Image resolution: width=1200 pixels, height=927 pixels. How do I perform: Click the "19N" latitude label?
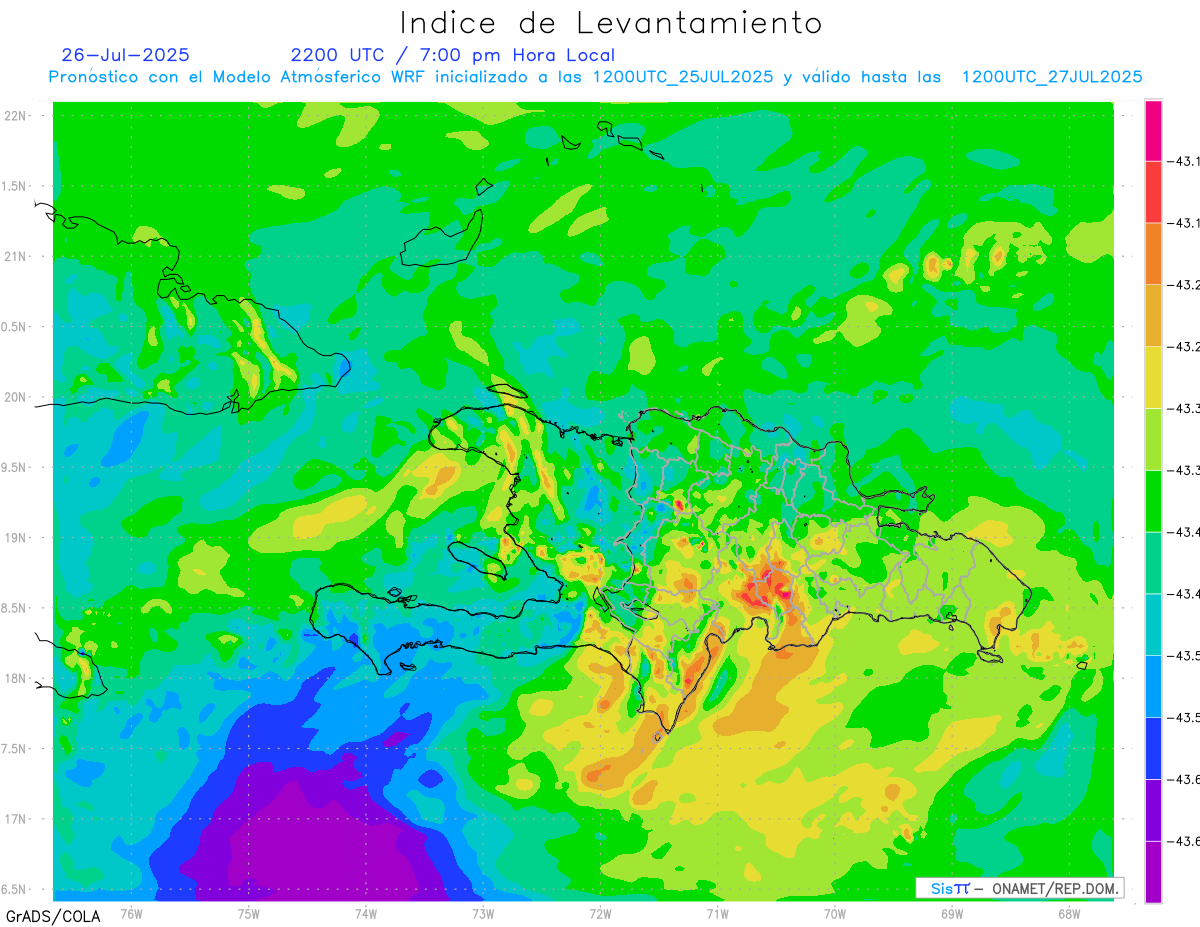pos(17,538)
